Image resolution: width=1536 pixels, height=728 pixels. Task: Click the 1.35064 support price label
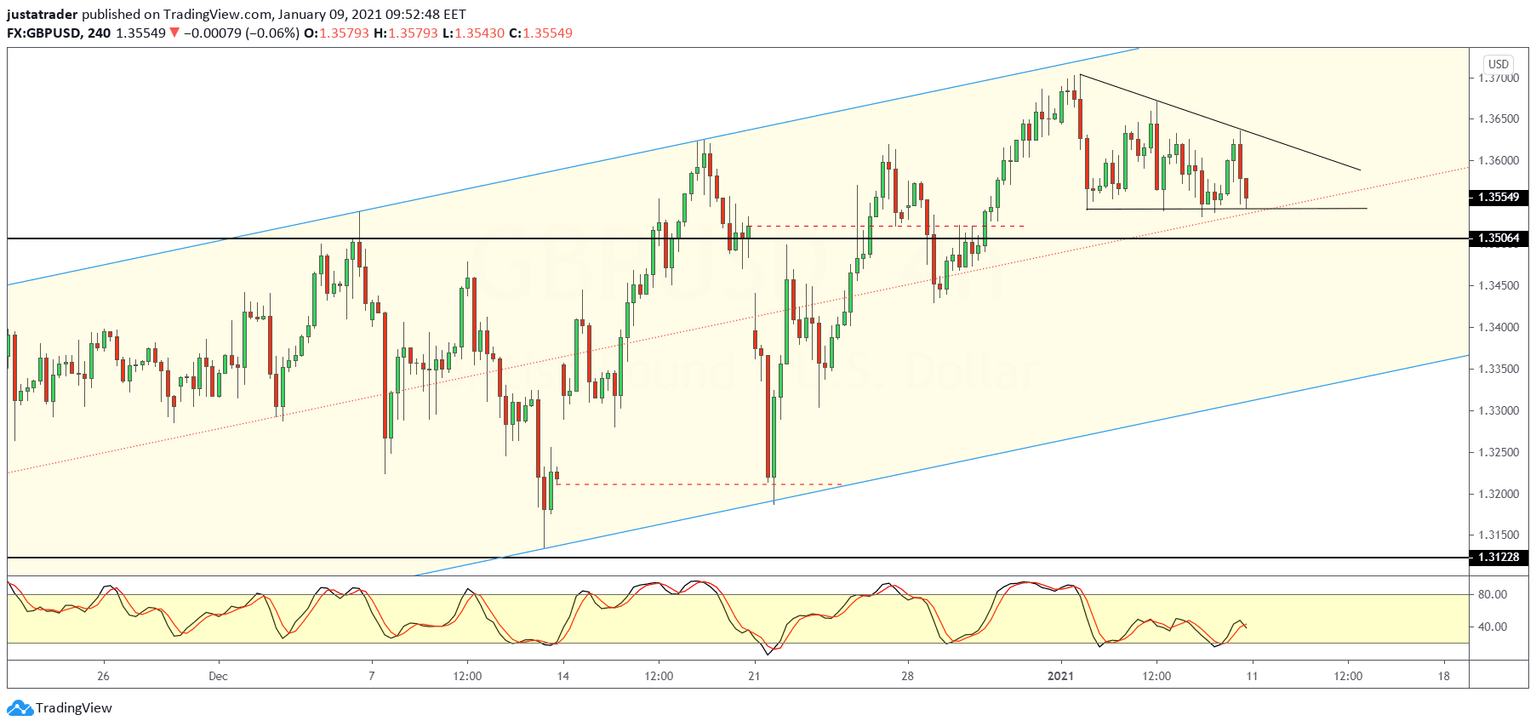(1497, 238)
